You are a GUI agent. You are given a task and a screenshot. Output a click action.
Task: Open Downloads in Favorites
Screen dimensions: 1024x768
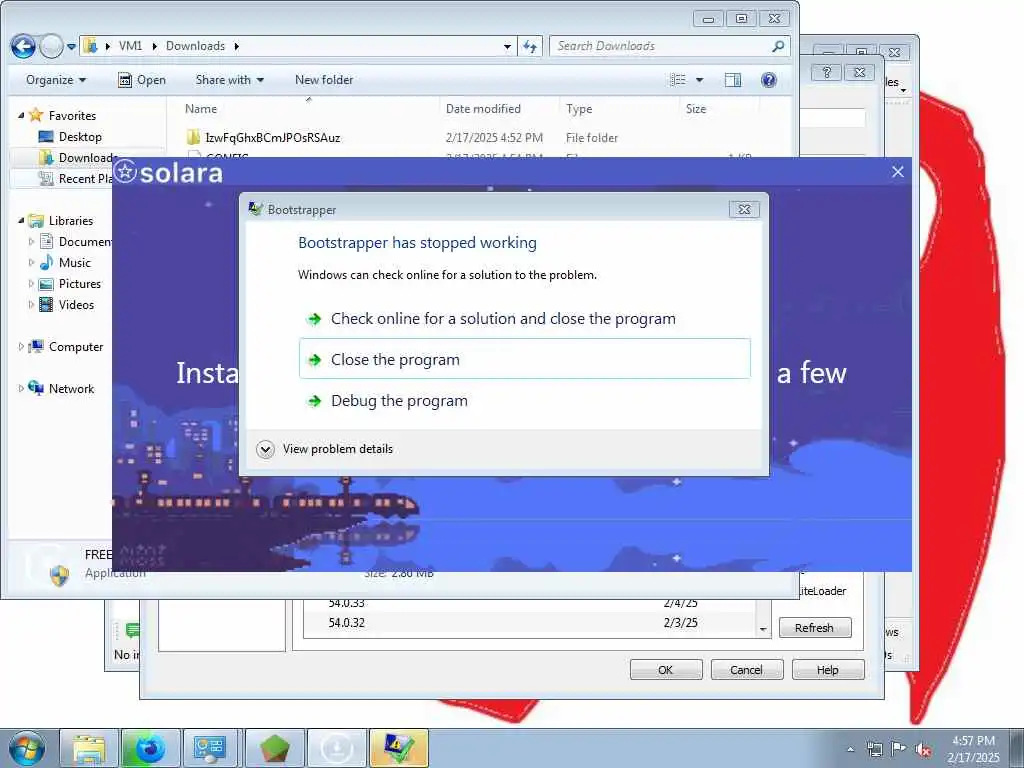click(87, 157)
